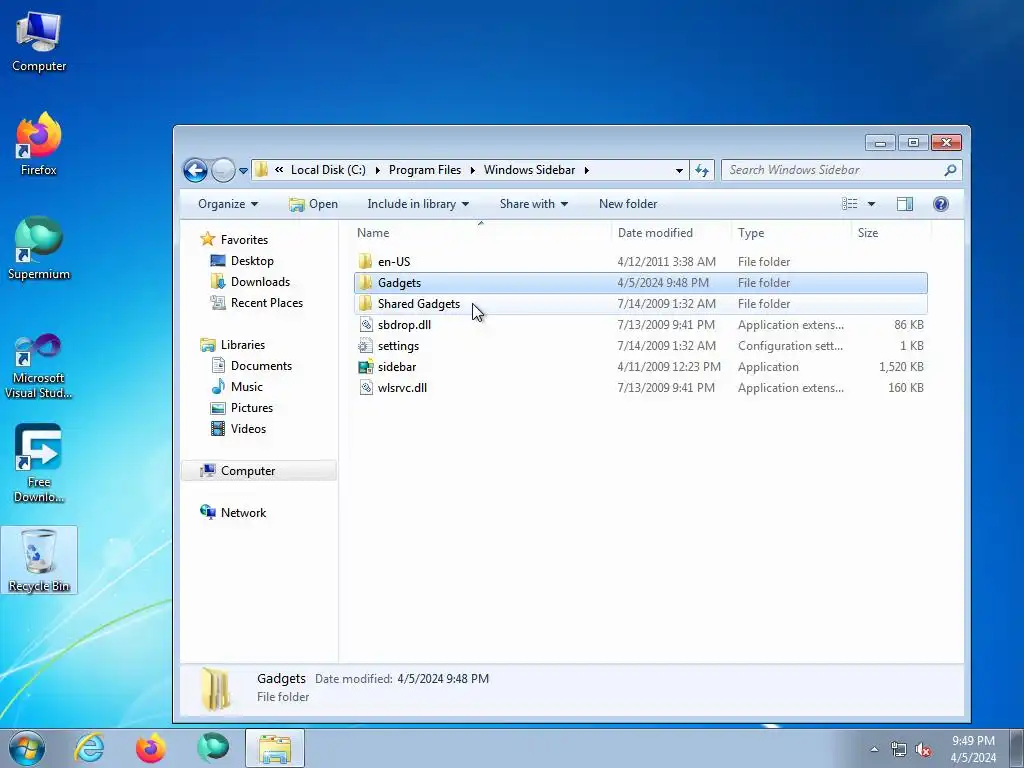Viewport: 1024px width, 768px height.
Task: Click the sidebar application icon
Action: pos(366,366)
